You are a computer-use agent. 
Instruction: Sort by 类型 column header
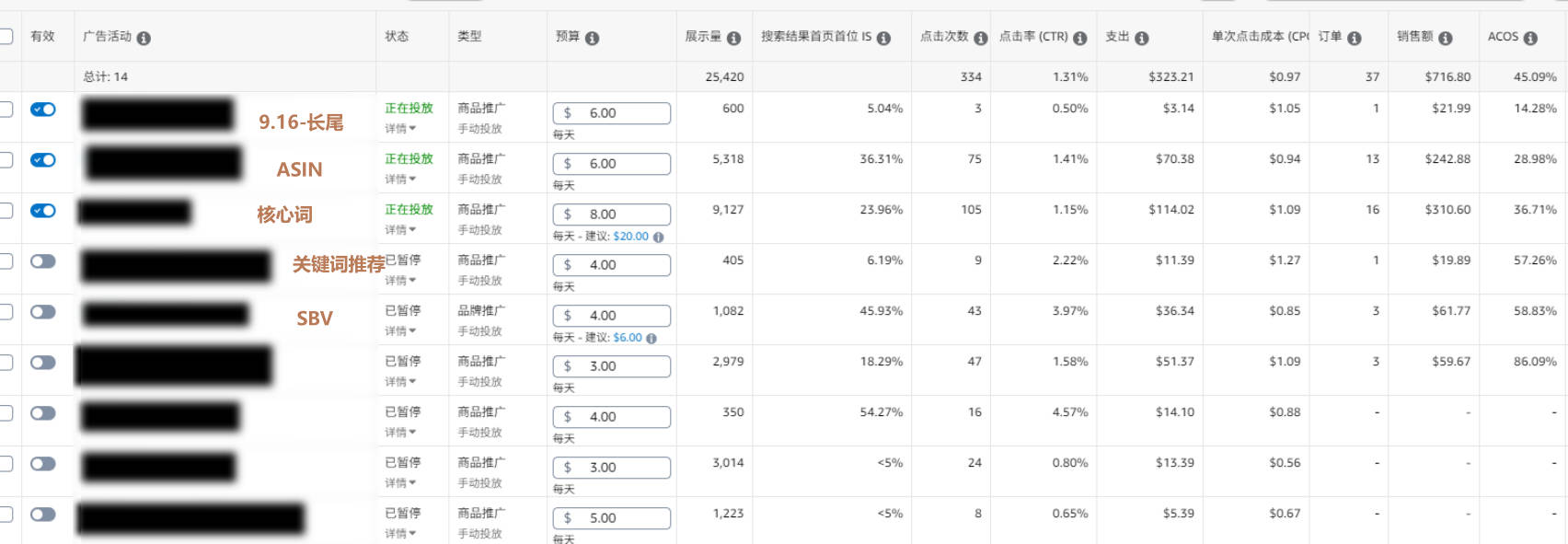click(469, 37)
